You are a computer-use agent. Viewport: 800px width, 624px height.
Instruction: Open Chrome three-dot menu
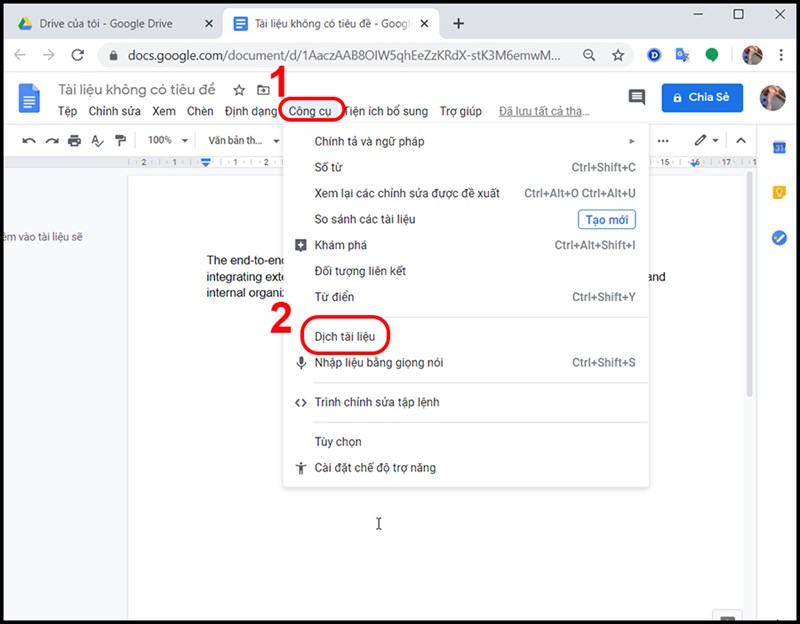[x=781, y=55]
